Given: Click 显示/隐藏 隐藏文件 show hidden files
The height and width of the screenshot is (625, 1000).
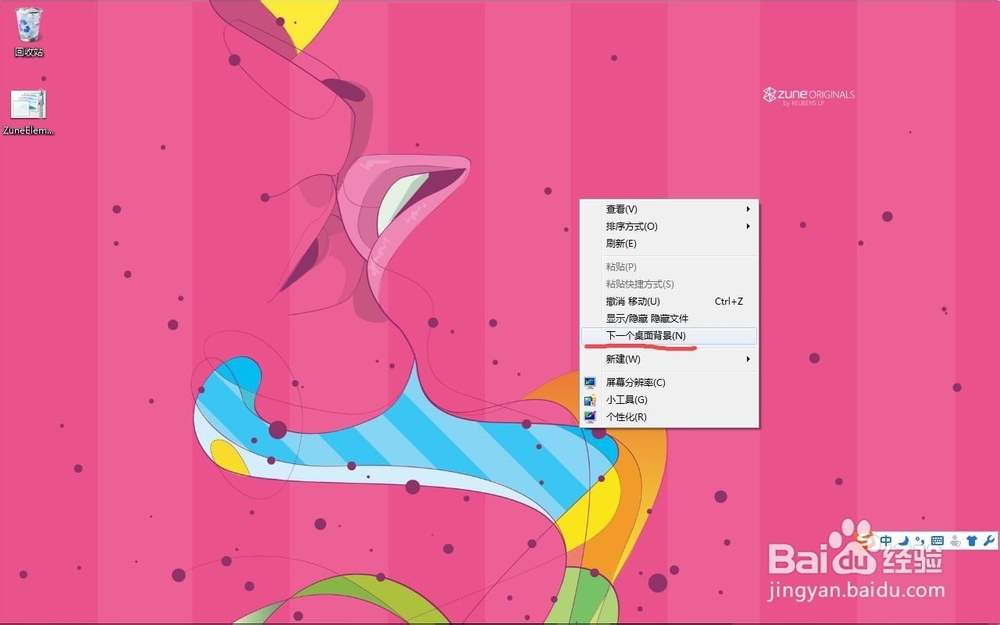Looking at the screenshot, I should pos(650,317).
